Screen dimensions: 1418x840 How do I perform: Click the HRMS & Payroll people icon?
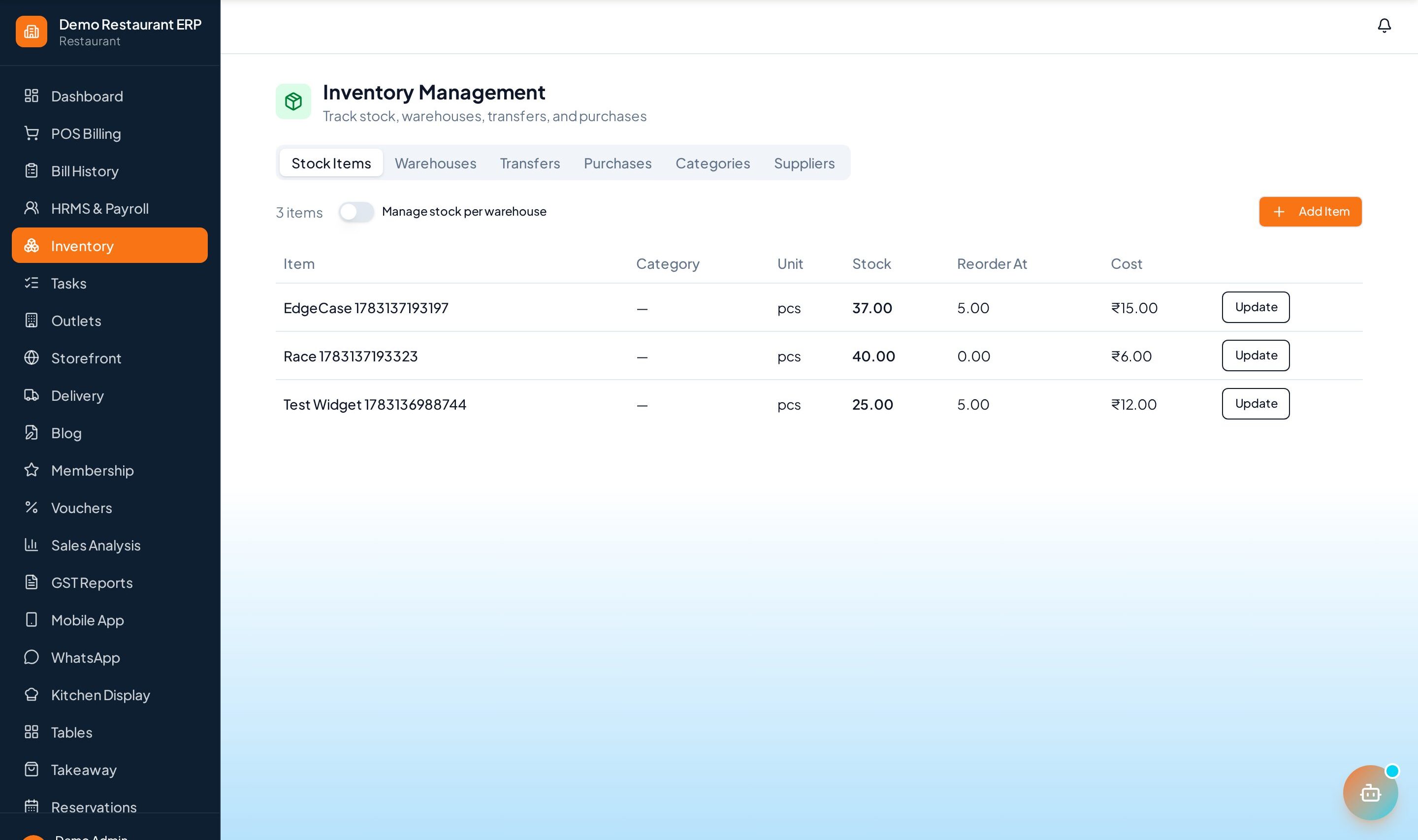(32, 208)
